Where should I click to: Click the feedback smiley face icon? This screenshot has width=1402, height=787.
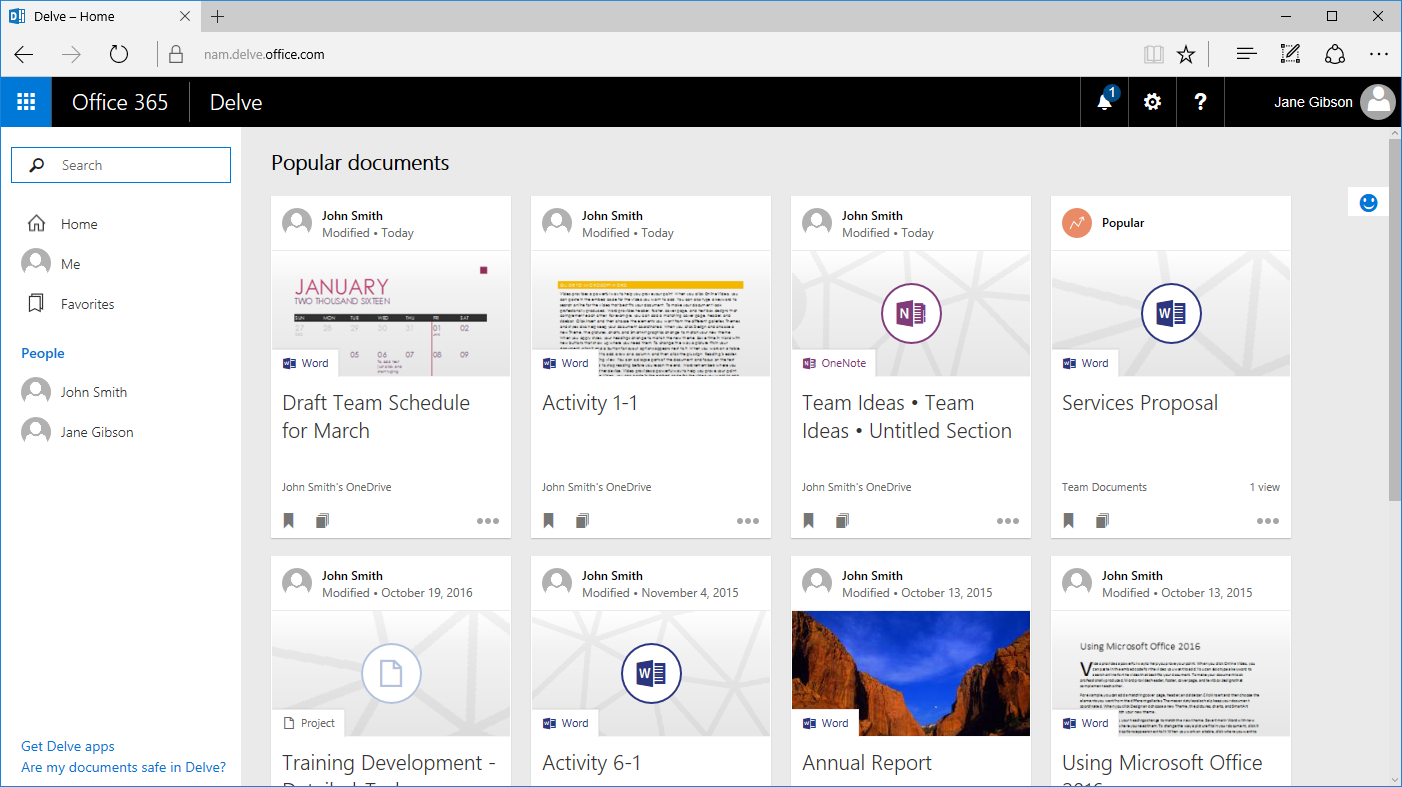(1369, 202)
